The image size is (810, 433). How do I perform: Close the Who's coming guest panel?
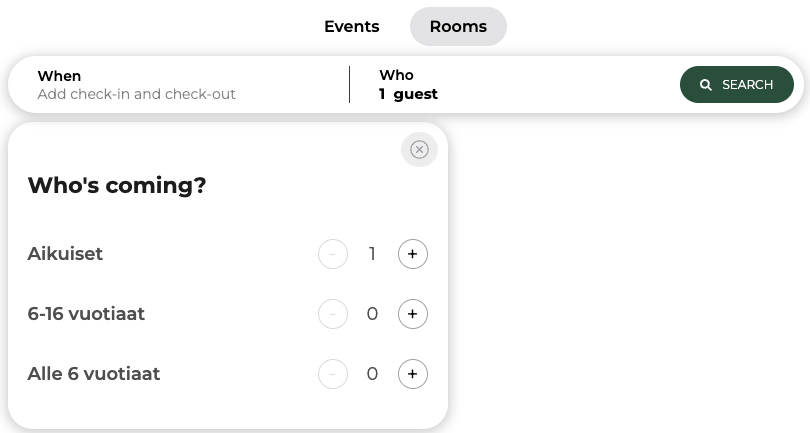pos(419,149)
